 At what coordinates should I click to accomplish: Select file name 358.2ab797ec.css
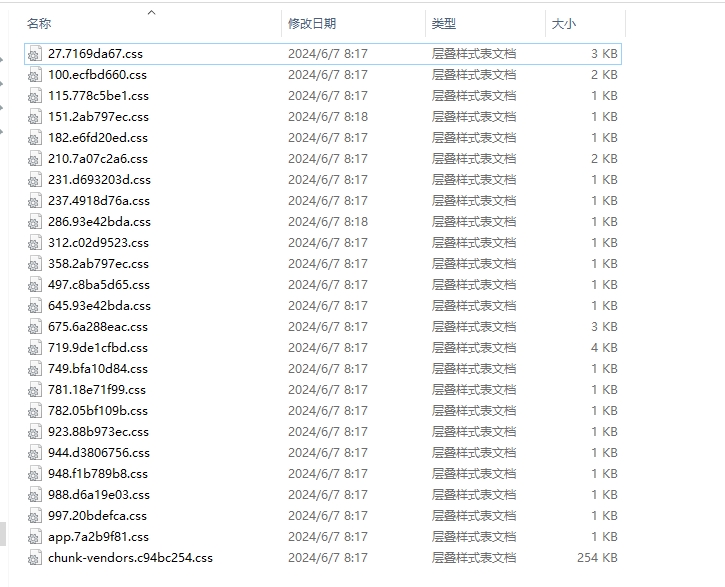(98, 264)
